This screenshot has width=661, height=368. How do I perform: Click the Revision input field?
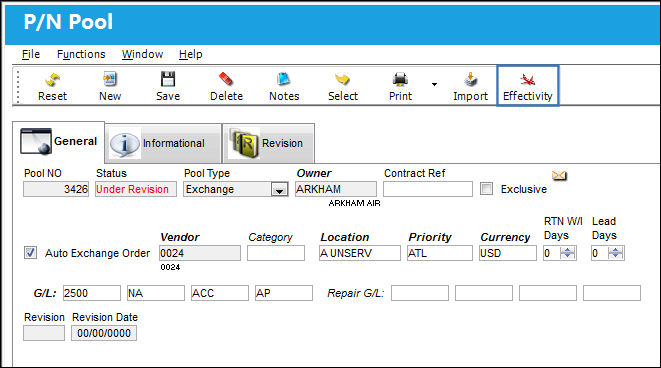(x=44, y=333)
